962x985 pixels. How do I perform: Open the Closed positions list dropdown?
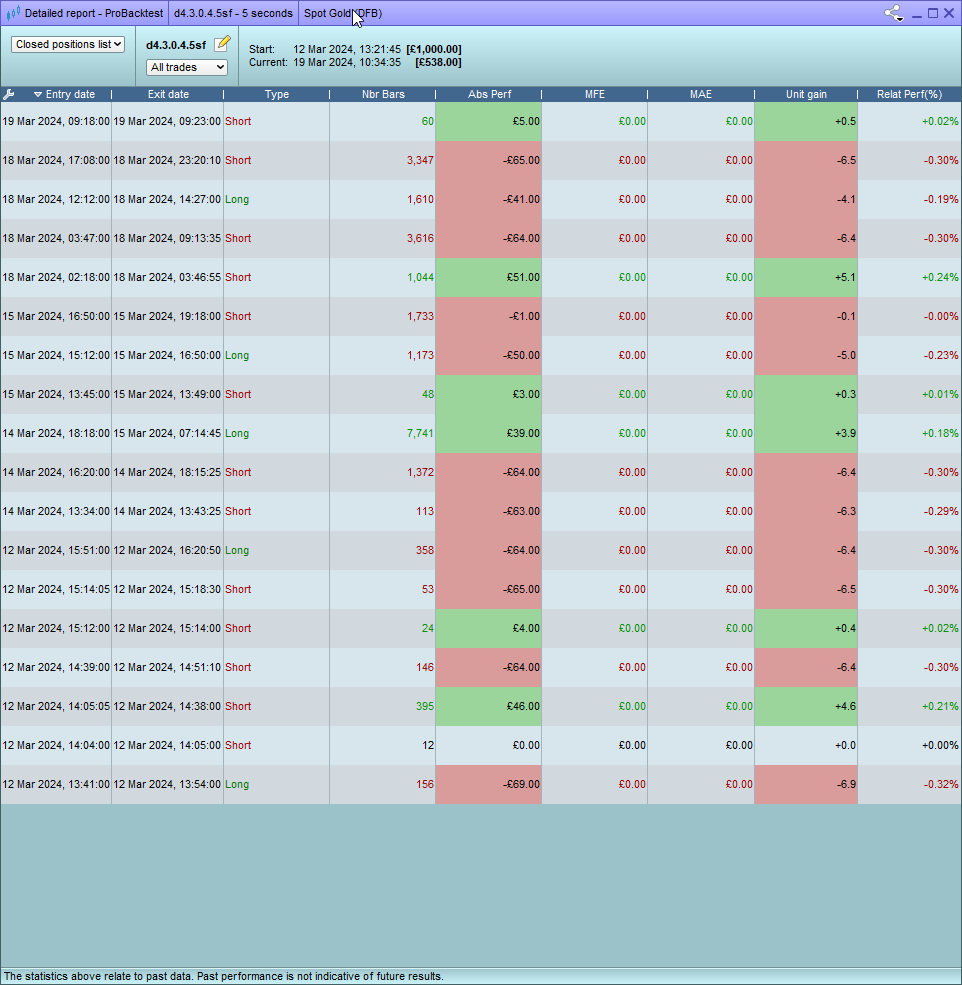[68, 45]
